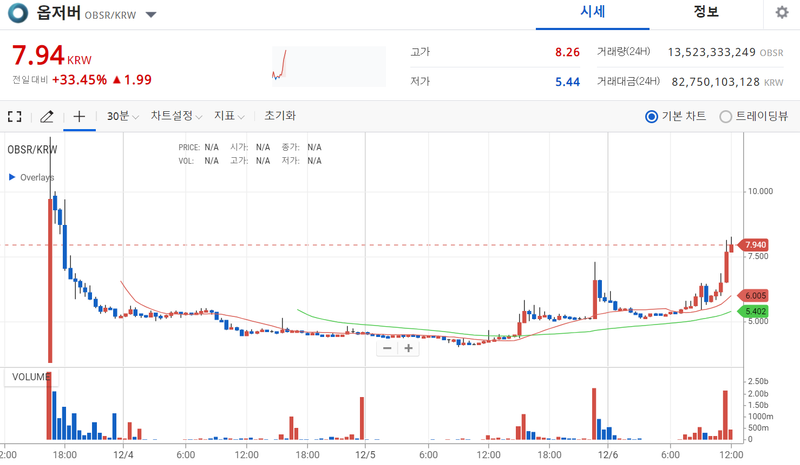Select the 기본 차트 radio button
The height and width of the screenshot is (465, 800).
pos(651,117)
